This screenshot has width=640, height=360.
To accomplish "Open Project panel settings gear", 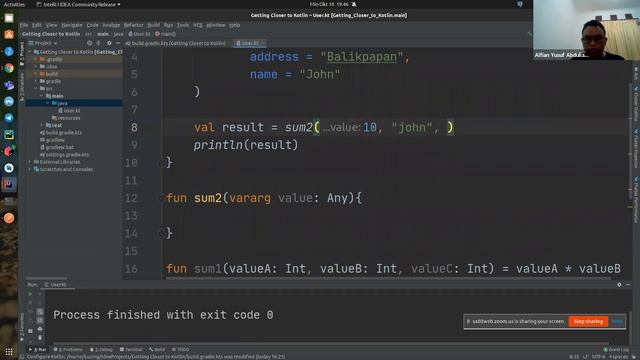I will tap(109, 43).
